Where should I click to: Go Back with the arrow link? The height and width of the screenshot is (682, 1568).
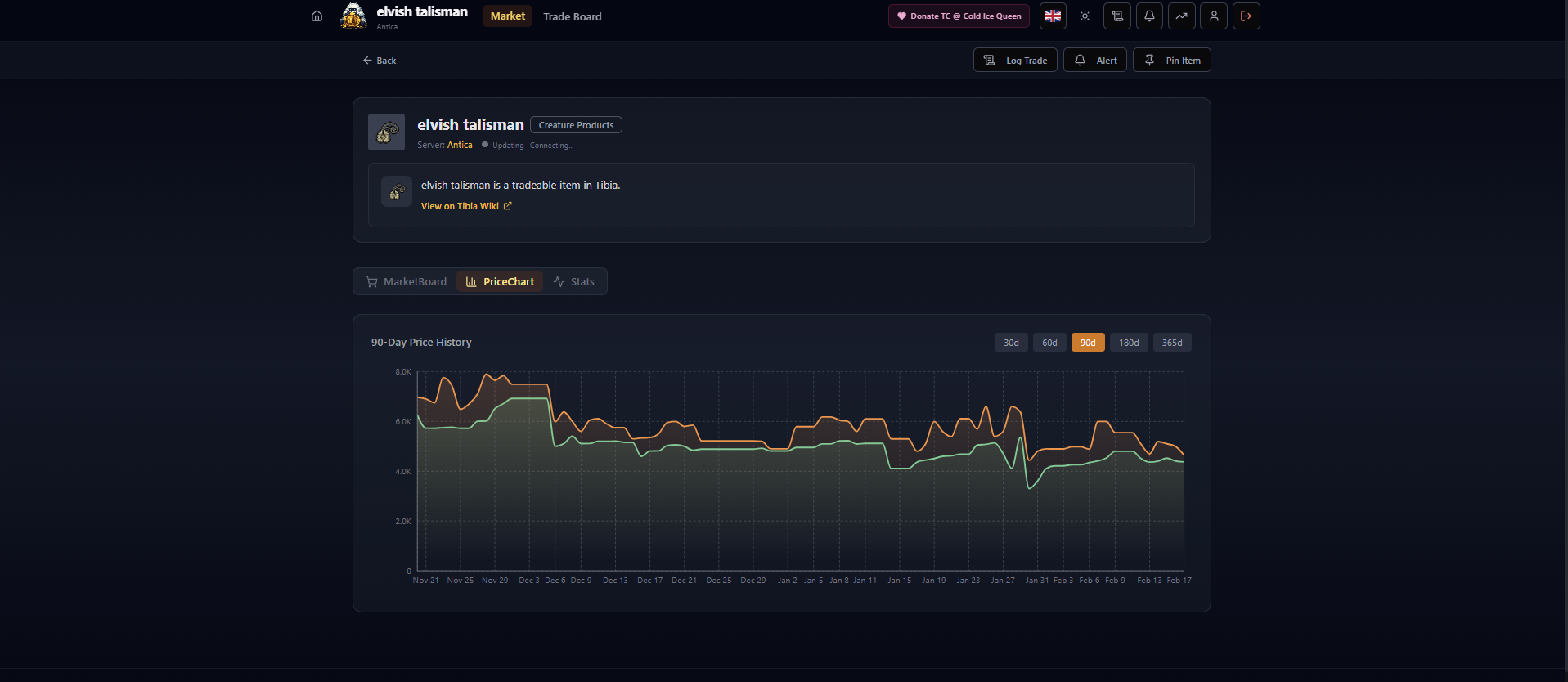(x=380, y=61)
